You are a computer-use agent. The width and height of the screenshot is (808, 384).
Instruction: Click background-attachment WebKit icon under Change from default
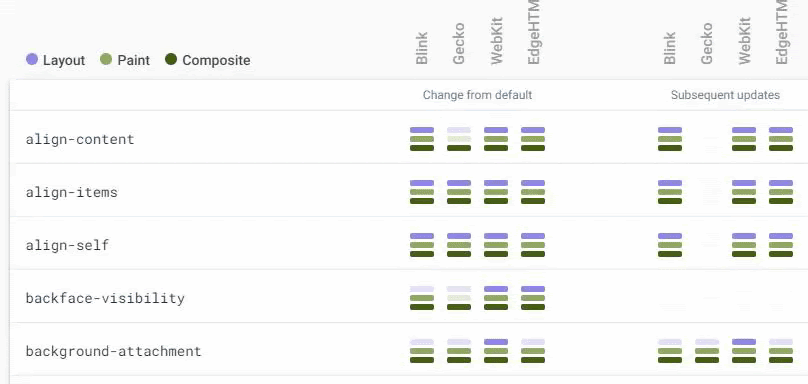click(496, 352)
